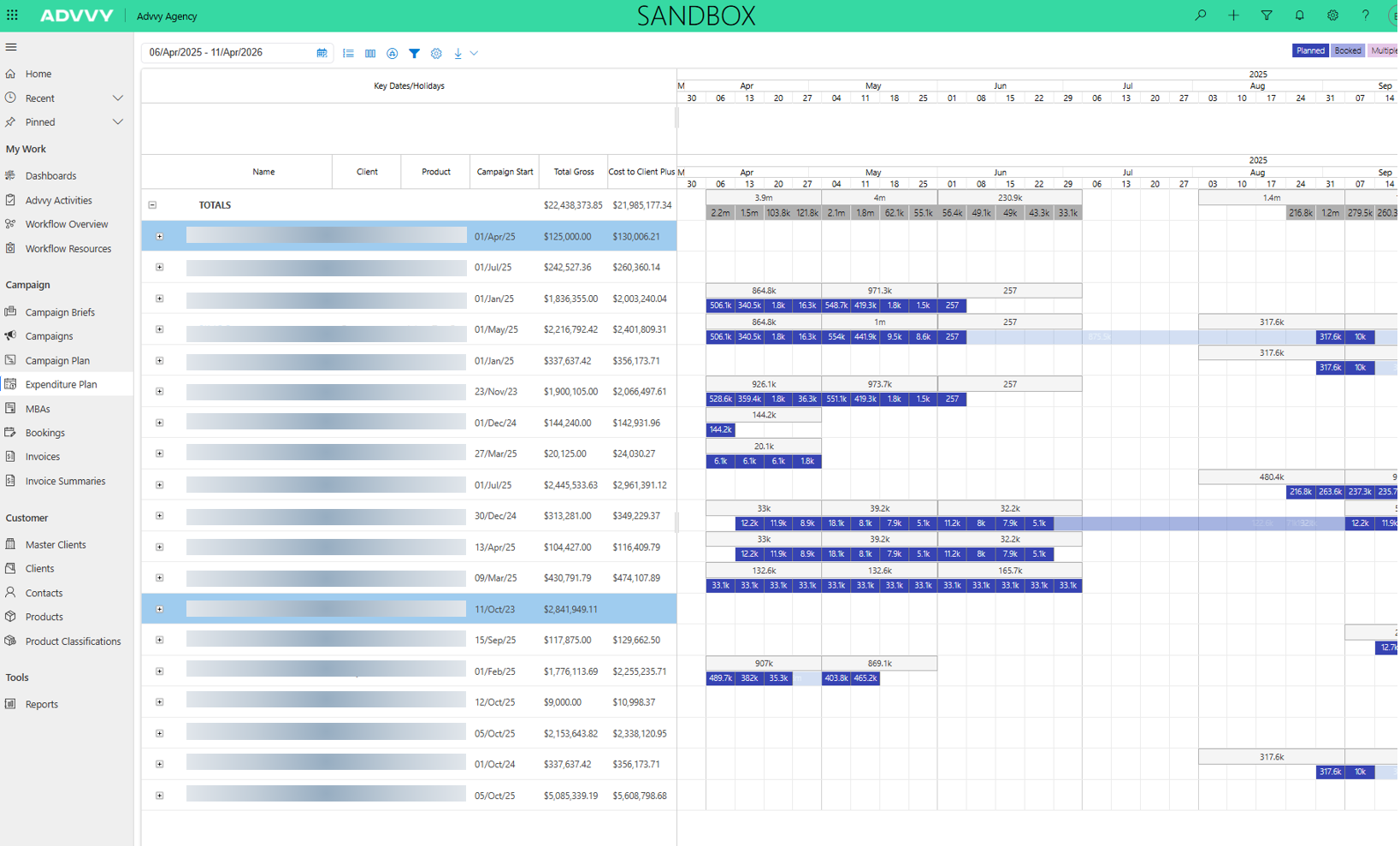Open Invoices page
Screen dimensions: 1400x846
42,457
